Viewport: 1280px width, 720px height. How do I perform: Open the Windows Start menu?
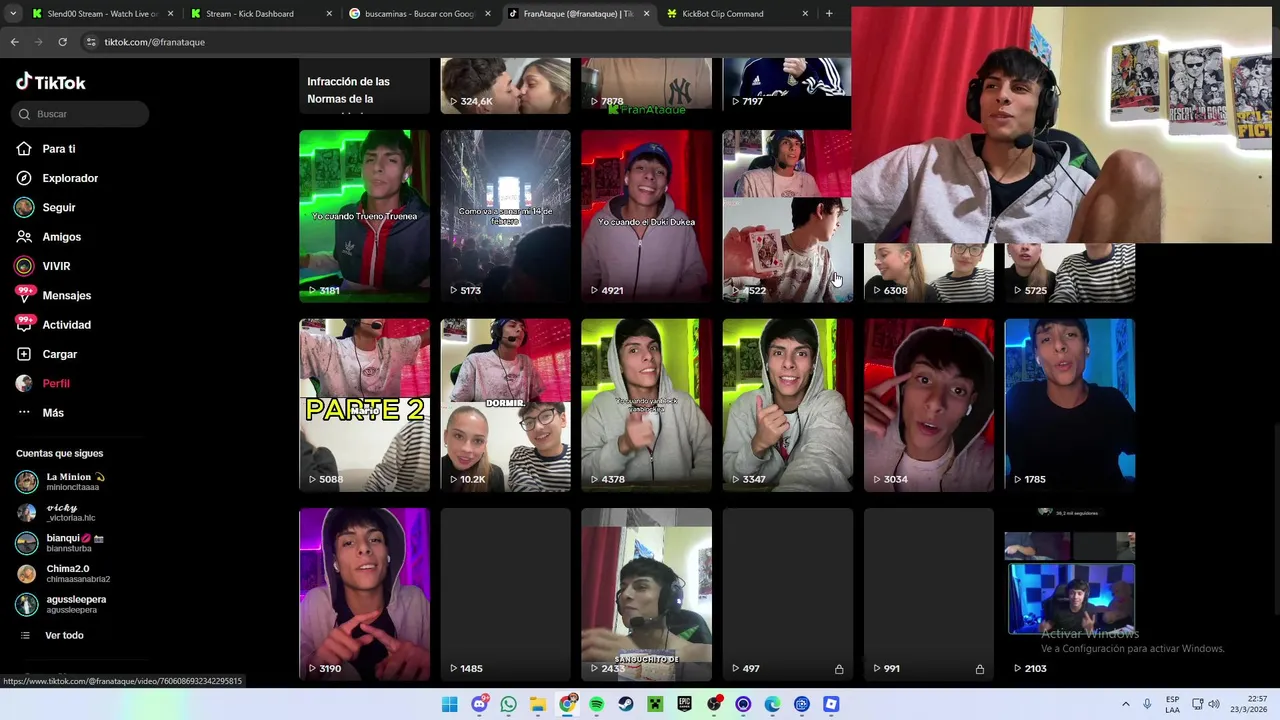450,704
